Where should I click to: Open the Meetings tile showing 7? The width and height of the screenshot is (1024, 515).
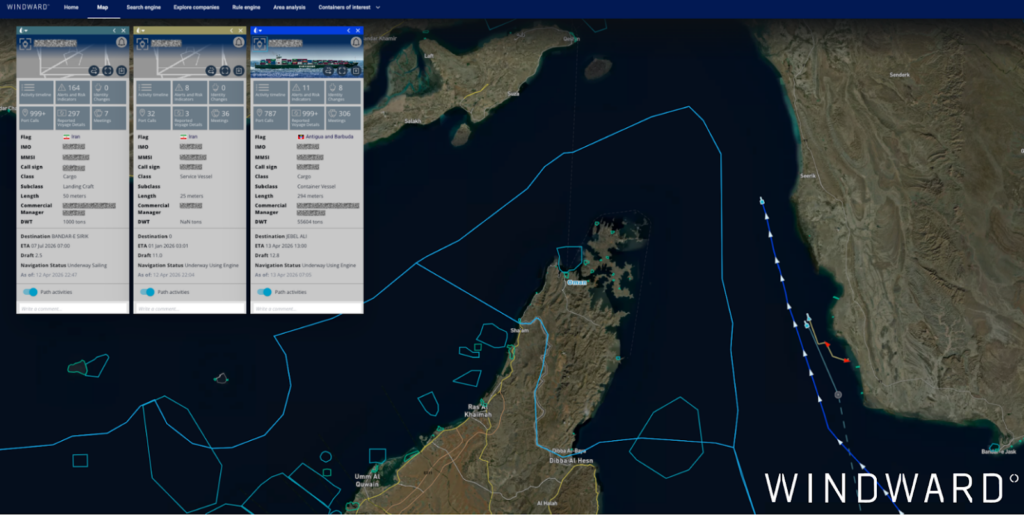109,117
